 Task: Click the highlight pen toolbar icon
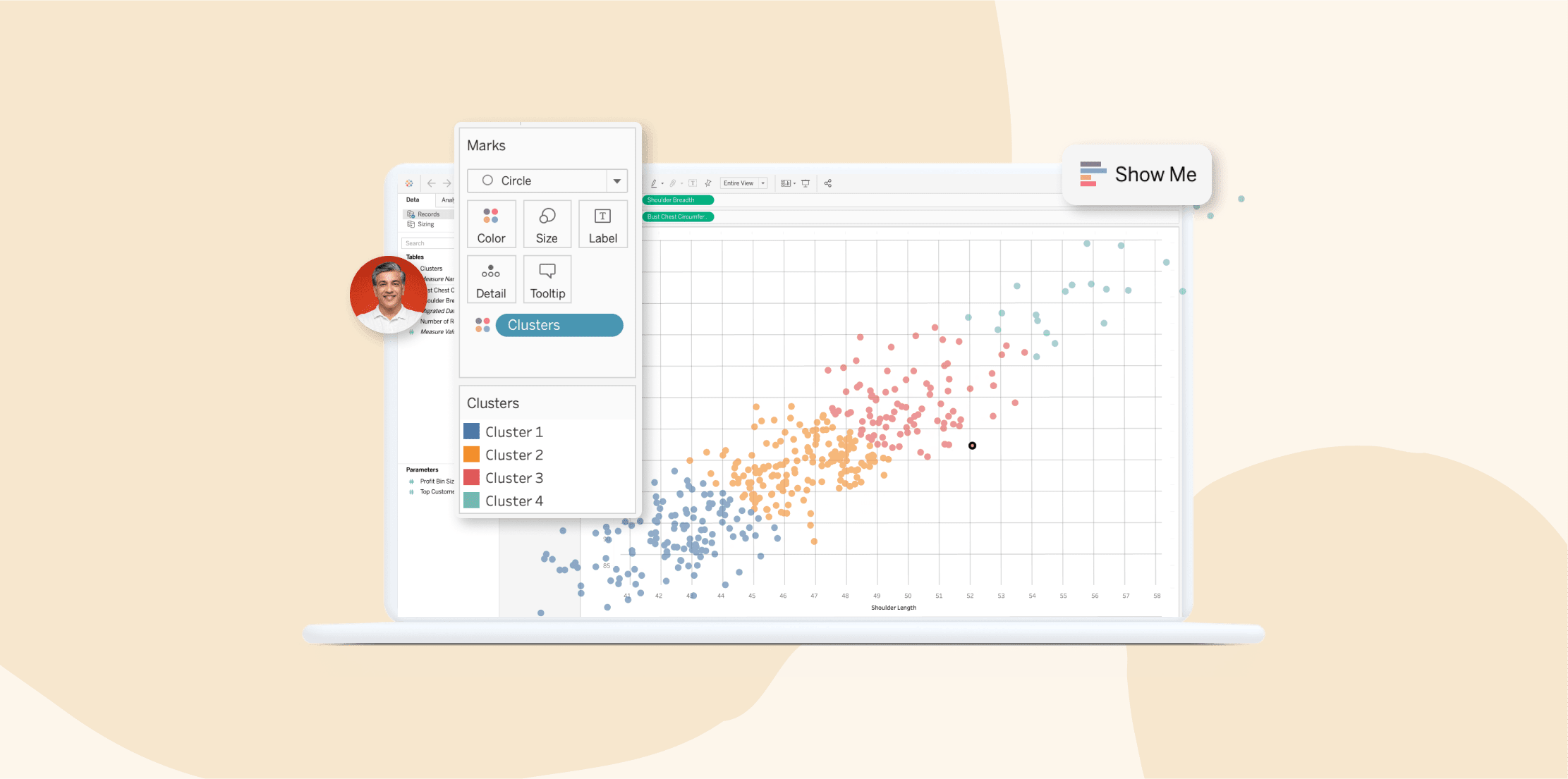point(654,183)
